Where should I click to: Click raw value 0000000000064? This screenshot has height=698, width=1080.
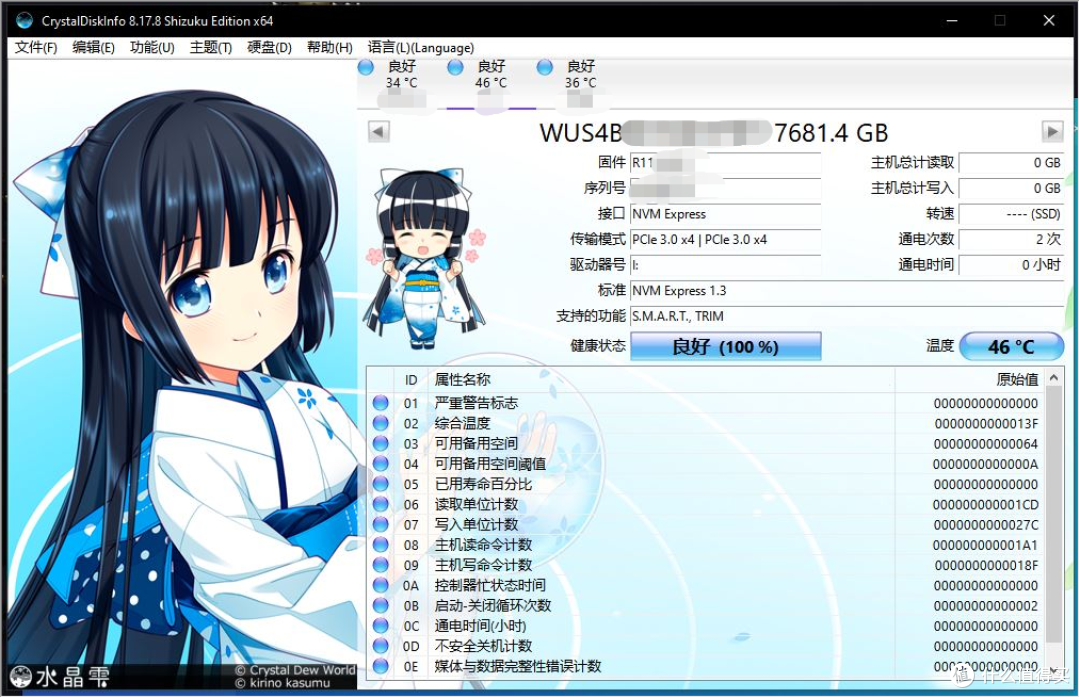[986, 444]
